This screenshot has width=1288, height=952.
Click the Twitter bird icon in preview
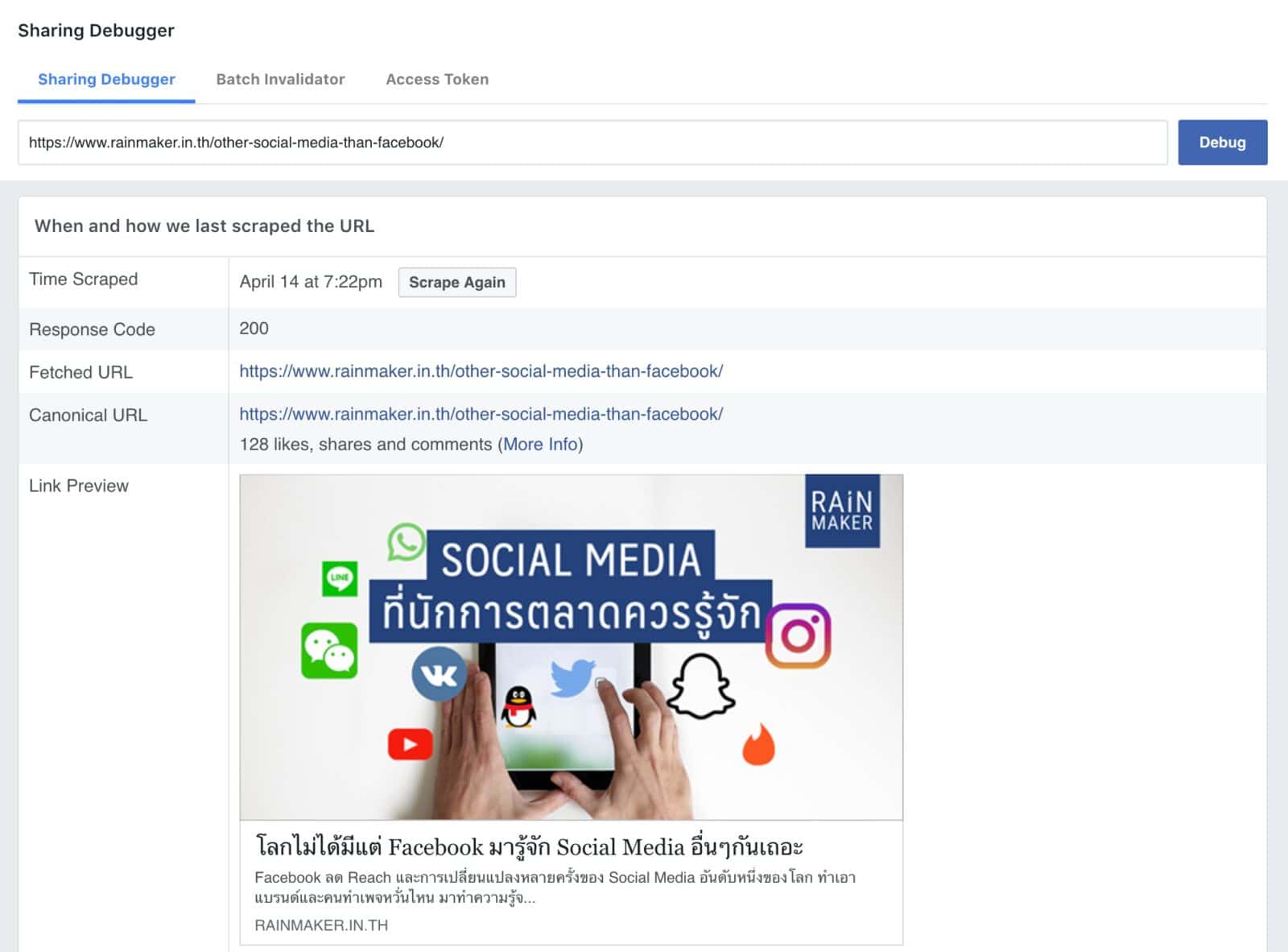click(572, 677)
